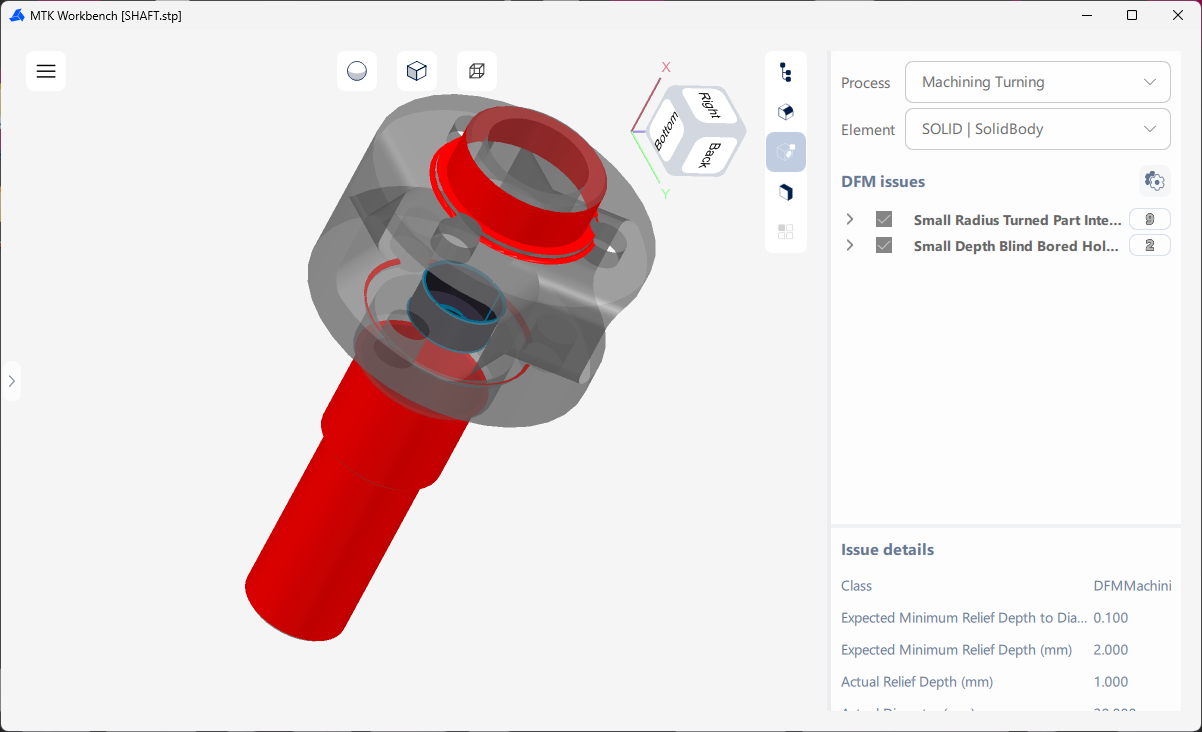This screenshot has width=1202, height=732.
Task: Uncheck Small Radius Turned Part issue checkbox
Action: [x=884, y=219]
